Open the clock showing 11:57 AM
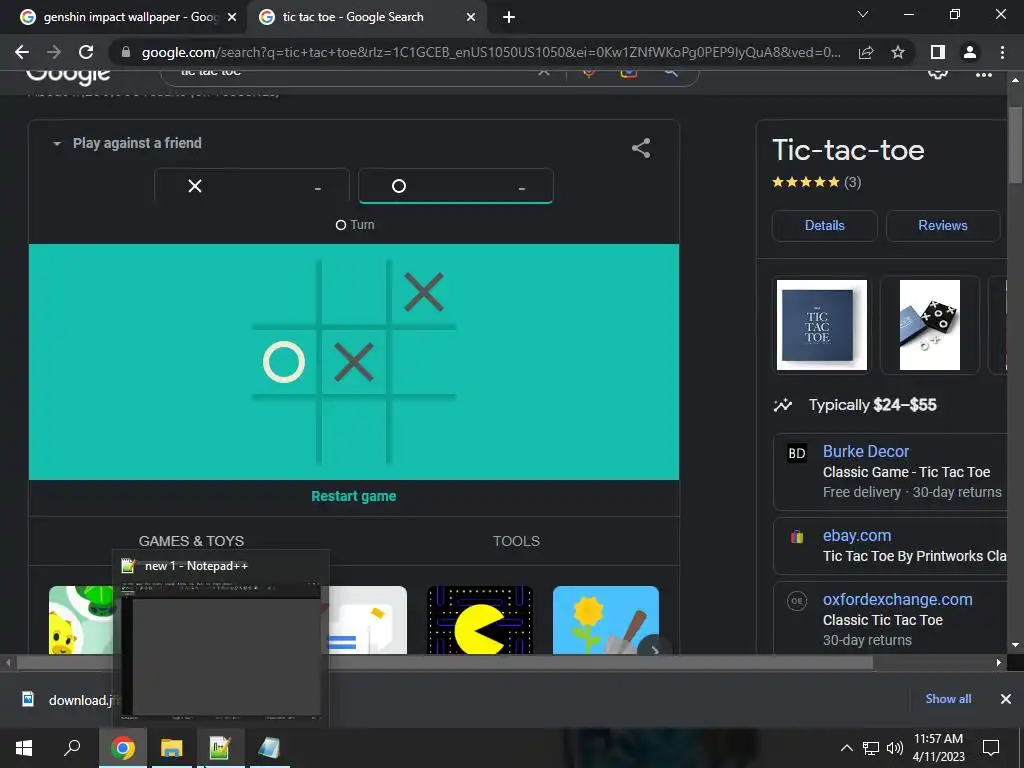The width and height of the screenshot is (1024, 768). [938, 748]
